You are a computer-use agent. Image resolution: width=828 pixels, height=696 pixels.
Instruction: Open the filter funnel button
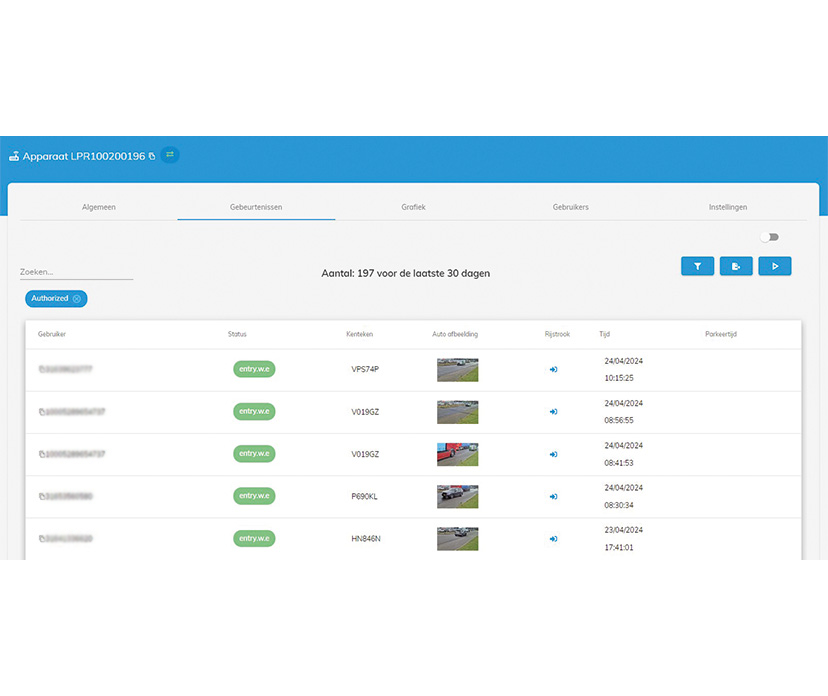[697, 266]
